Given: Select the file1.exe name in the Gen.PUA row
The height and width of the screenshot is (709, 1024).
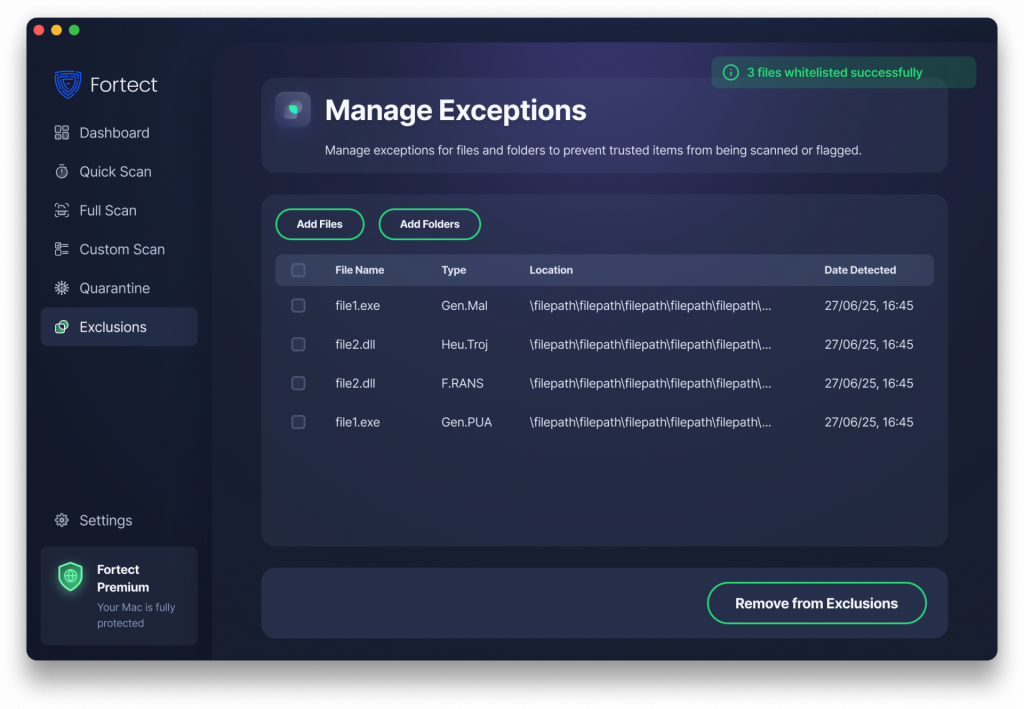Looking at the screenshot, I should coord(358,422).
